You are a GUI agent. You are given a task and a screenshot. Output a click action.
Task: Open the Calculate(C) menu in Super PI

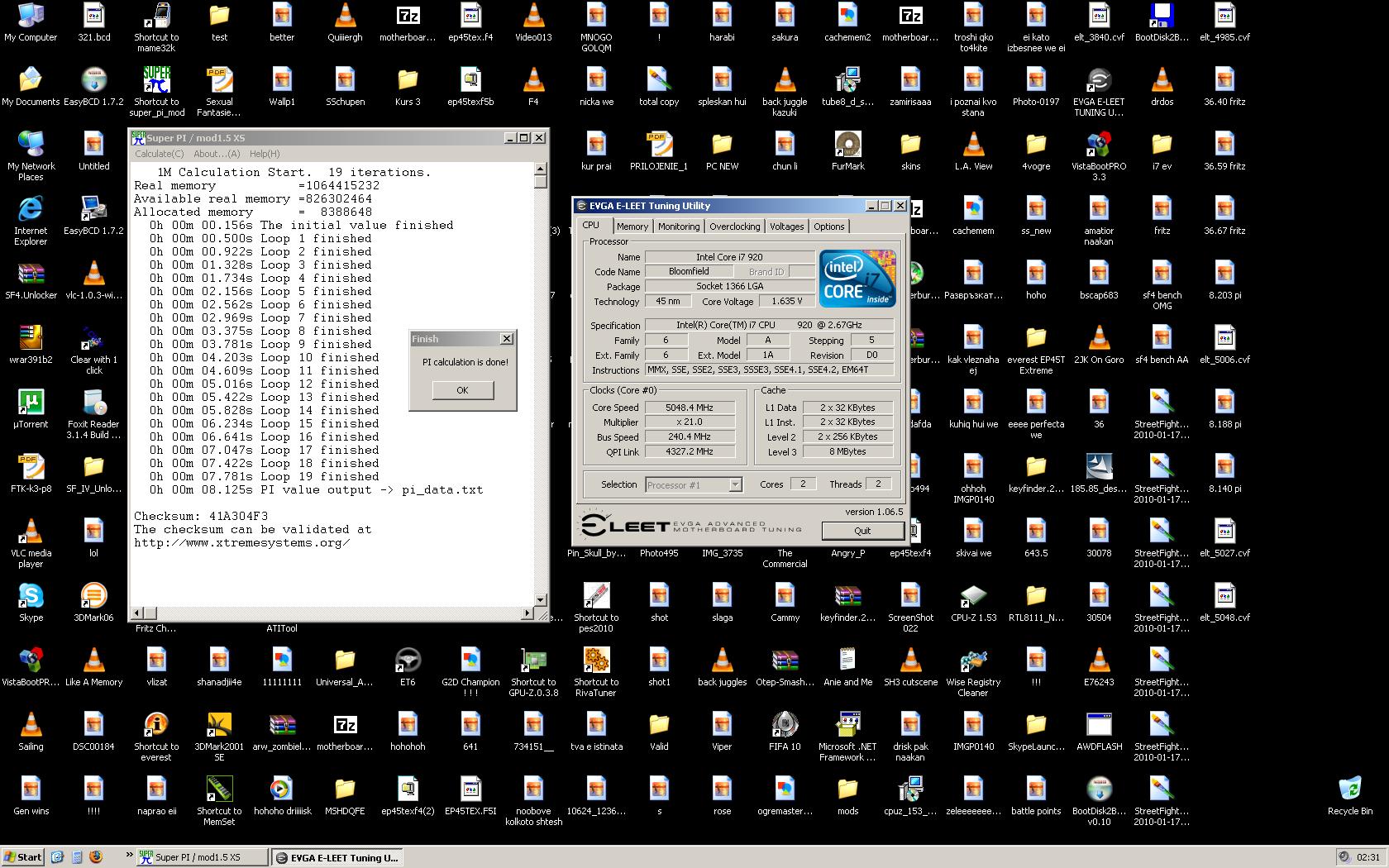click(x=160, y=154)
